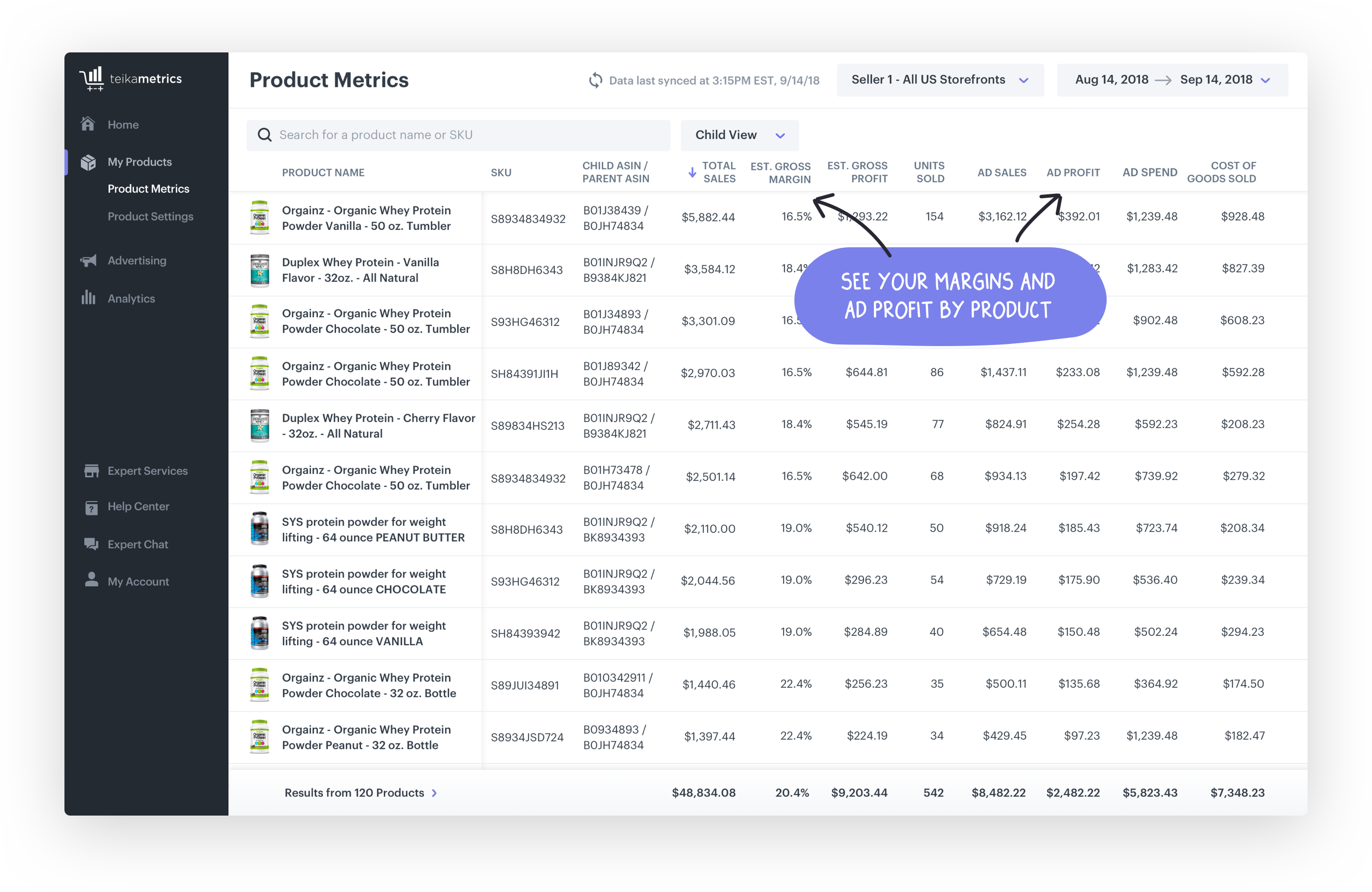
Task: Click the search magnifier icon
Action: pyautogui.click(x=264, y=134)
